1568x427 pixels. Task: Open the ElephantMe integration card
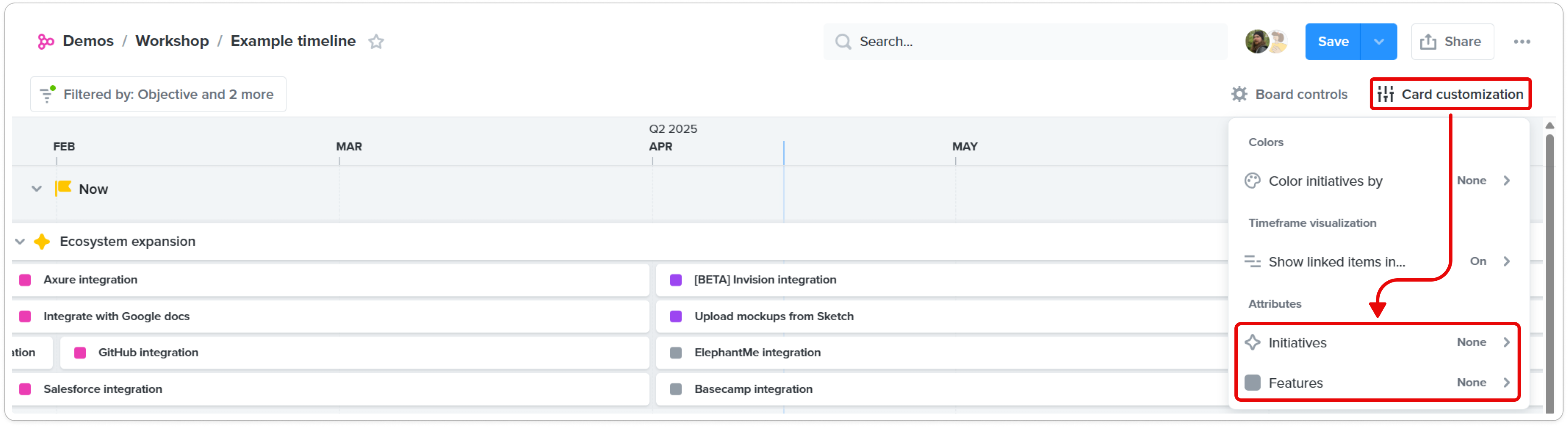point(942,353)
